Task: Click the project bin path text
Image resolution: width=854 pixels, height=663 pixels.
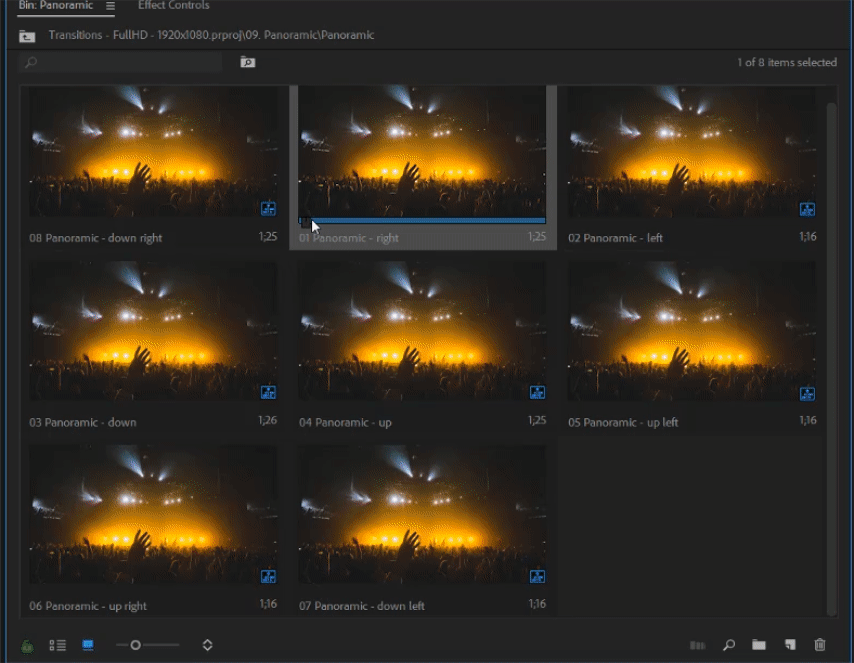Action: [211, 35]
